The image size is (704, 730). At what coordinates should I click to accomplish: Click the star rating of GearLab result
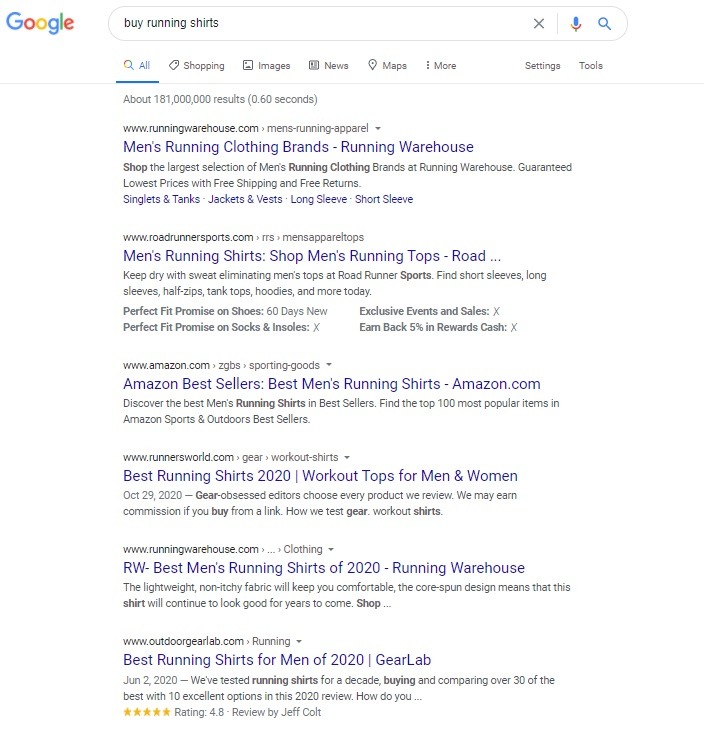147,712
